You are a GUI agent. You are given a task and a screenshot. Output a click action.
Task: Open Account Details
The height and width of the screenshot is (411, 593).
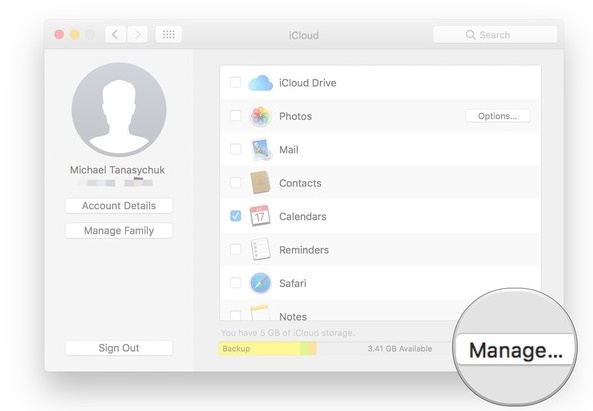tap(119, 206)
